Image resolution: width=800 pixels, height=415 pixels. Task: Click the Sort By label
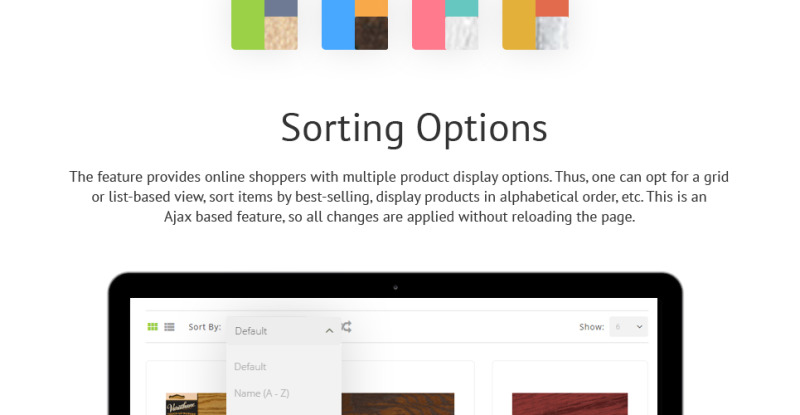coord(205,327)
